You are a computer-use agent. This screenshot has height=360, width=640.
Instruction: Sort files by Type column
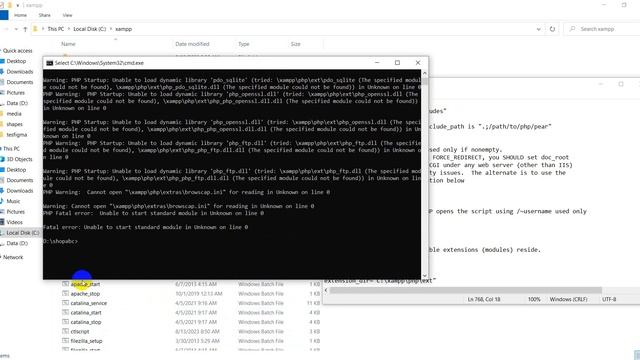(x=244, y=44)
